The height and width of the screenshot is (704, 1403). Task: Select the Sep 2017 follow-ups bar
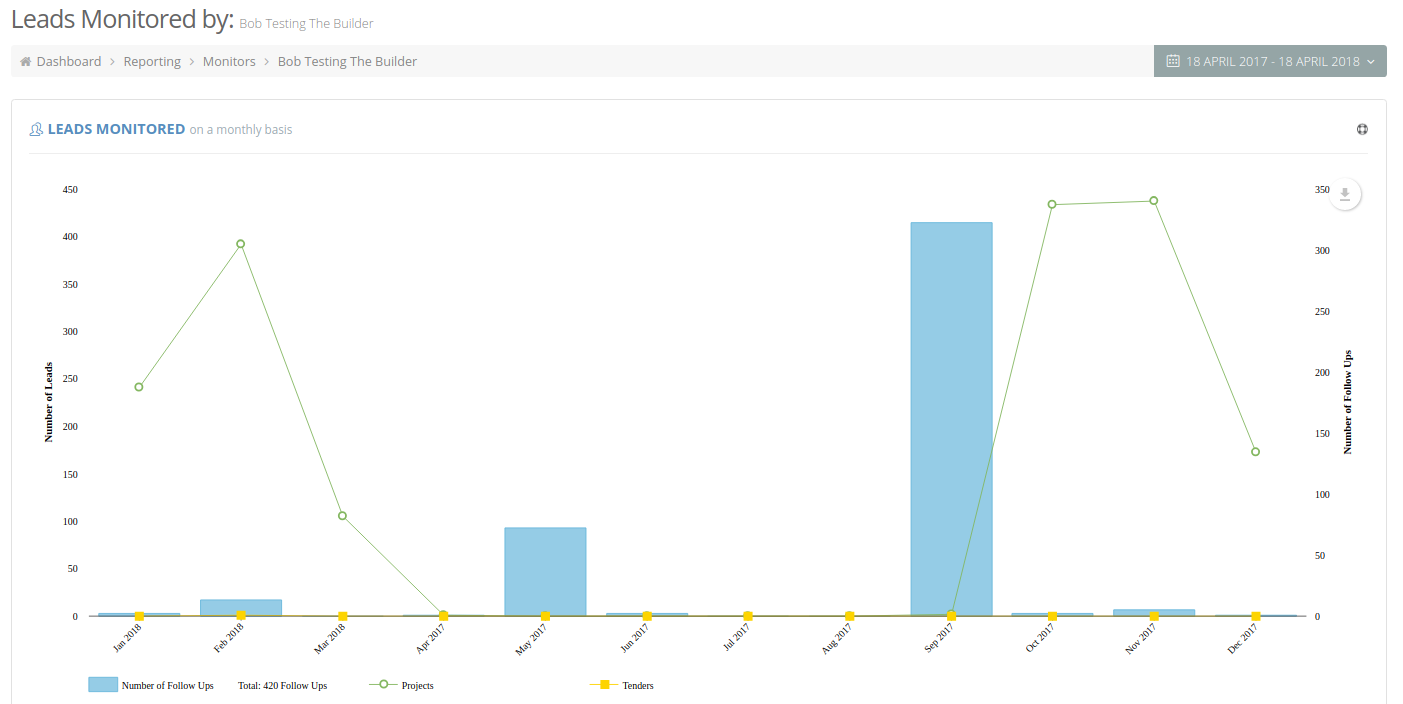(x=951, y=419)
